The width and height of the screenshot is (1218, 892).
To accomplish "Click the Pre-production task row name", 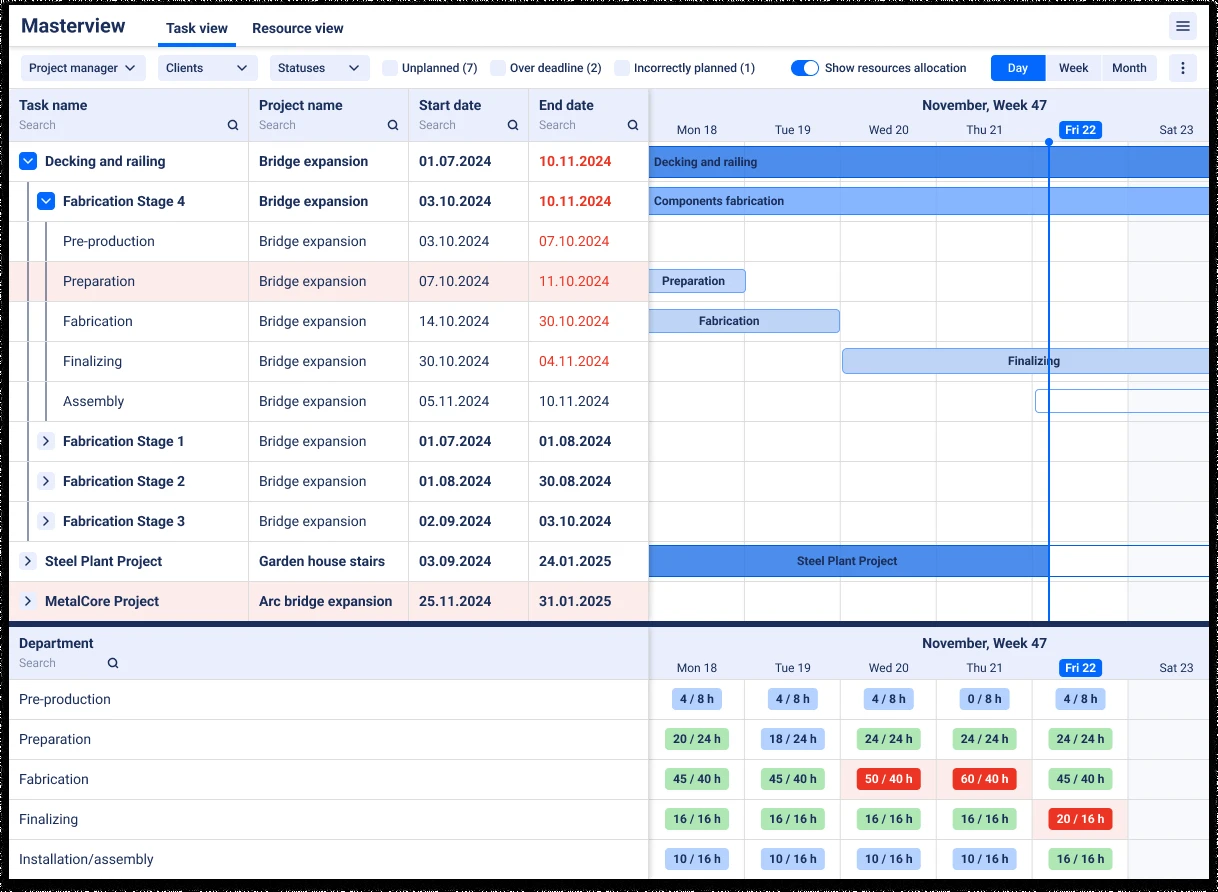I will coord(108,241).
